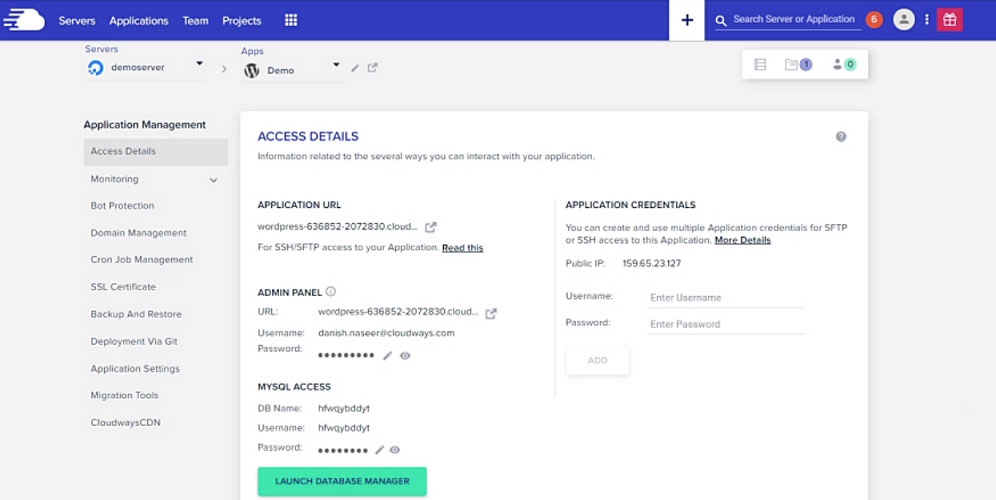Select CloudwaysCDN in sidebar
This screenshot has width=996, height=500.
pyautogui.click(x=126, y=422)
